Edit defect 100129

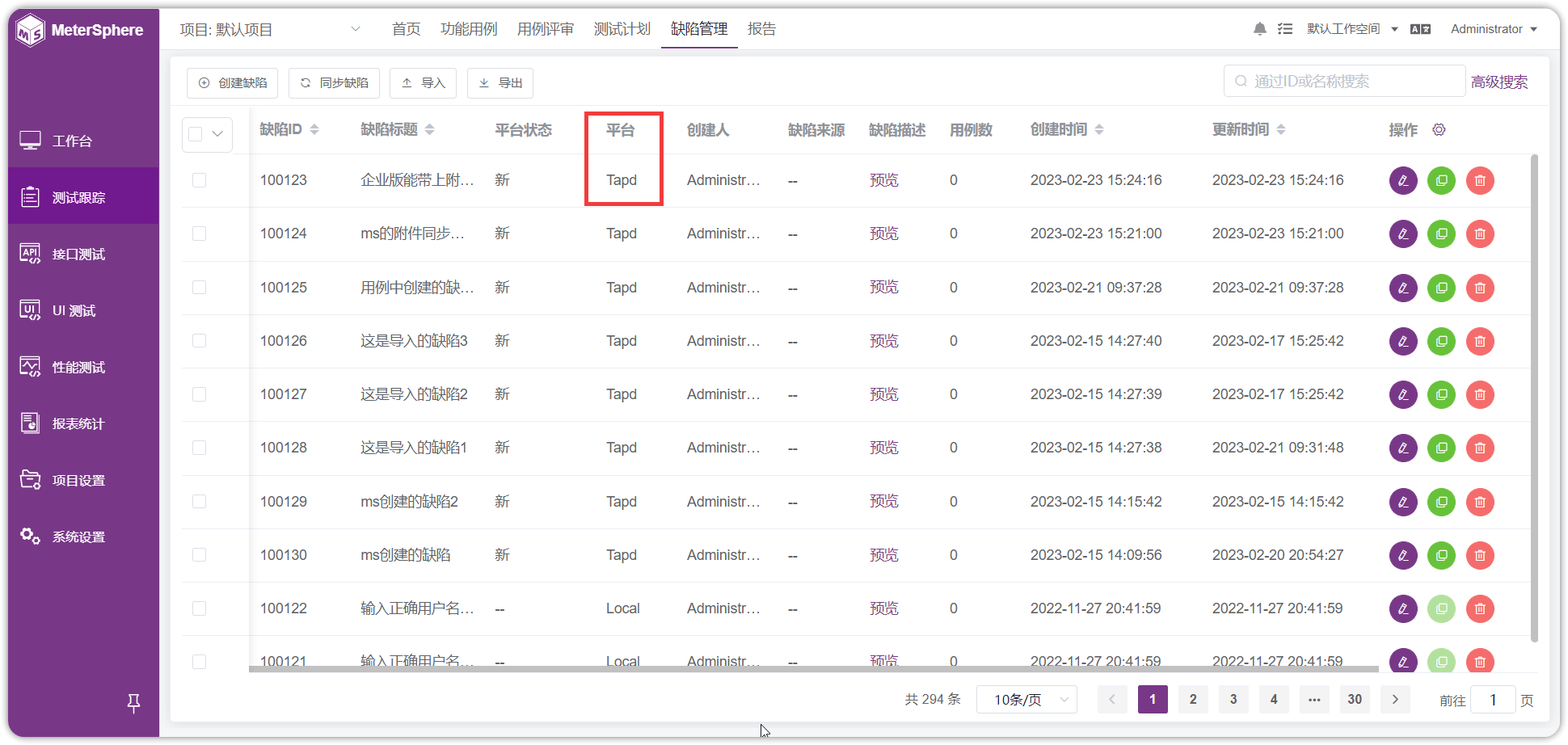(1403, 502)
